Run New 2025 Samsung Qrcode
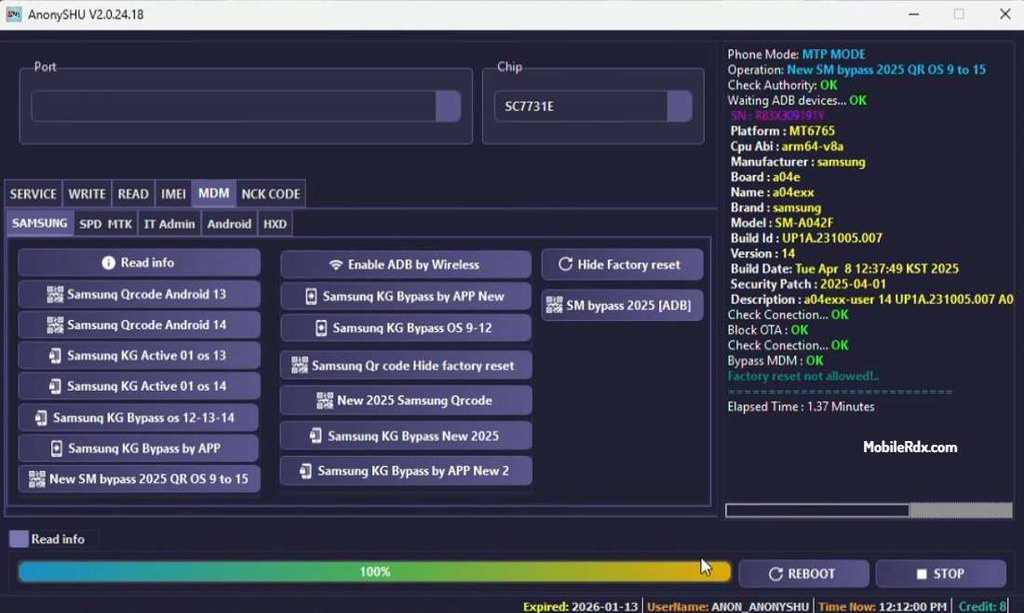Viewport: 1024px width, 613px height. 406,401
